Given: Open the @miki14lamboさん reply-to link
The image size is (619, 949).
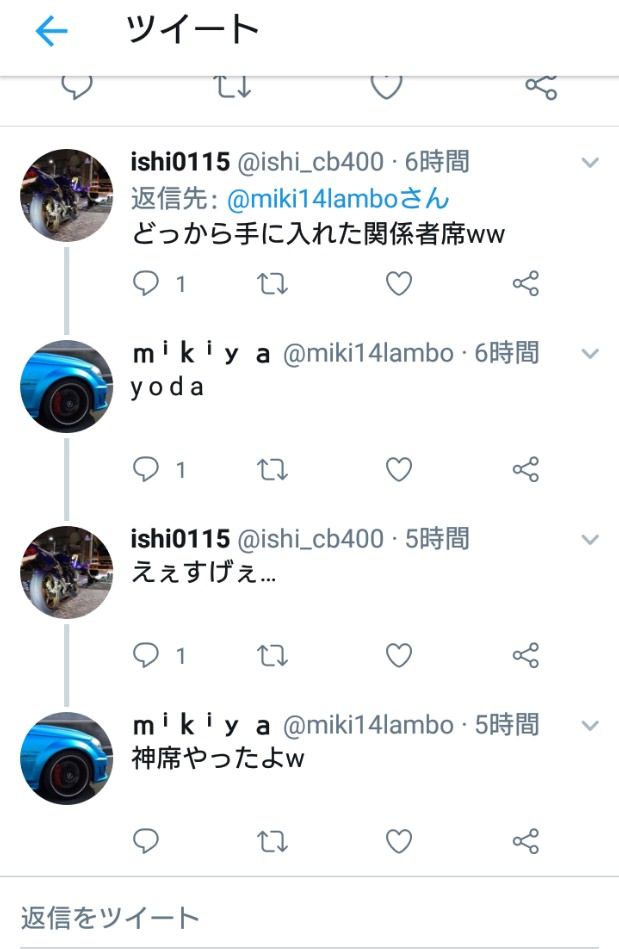Looking at the screenshot, I should click(x=338, y=199).
